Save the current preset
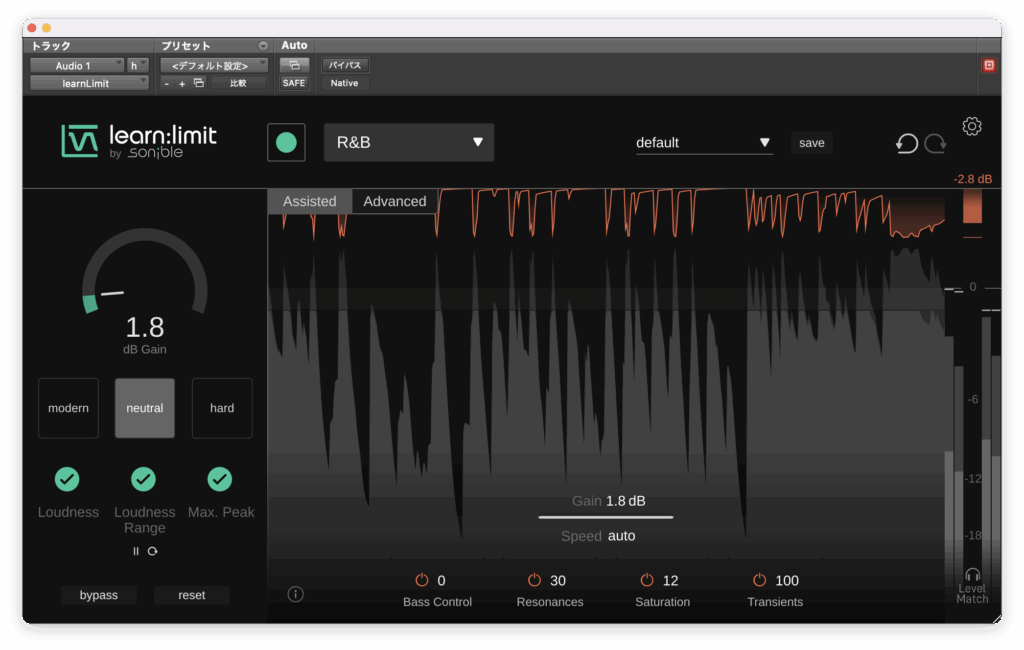 812,143
